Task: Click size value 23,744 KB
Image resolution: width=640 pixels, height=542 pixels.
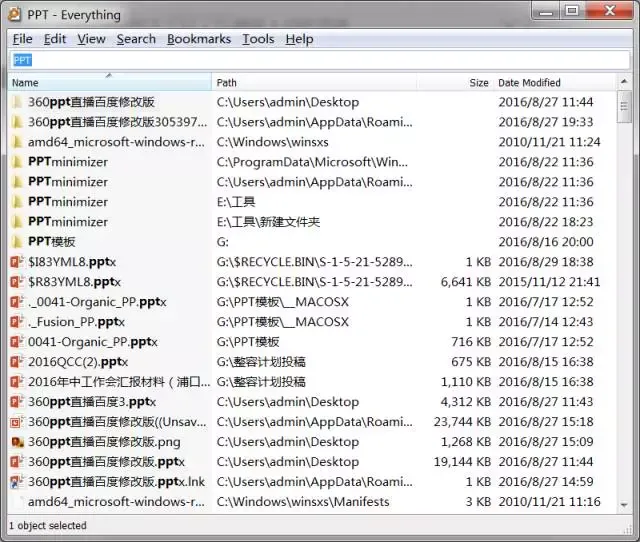Action: point(462,422)
